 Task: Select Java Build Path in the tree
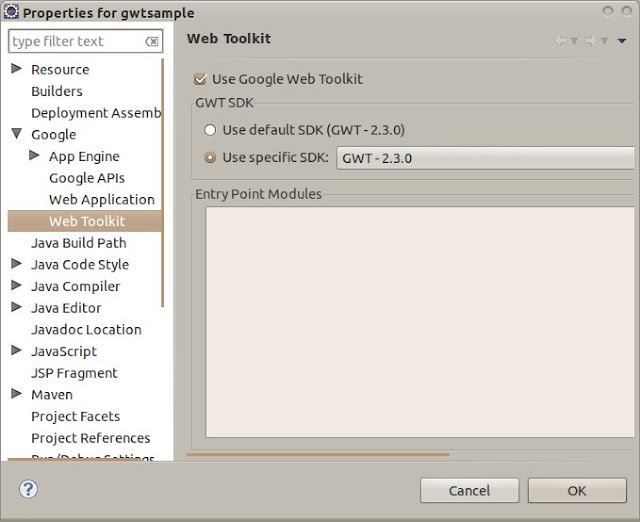79,243
